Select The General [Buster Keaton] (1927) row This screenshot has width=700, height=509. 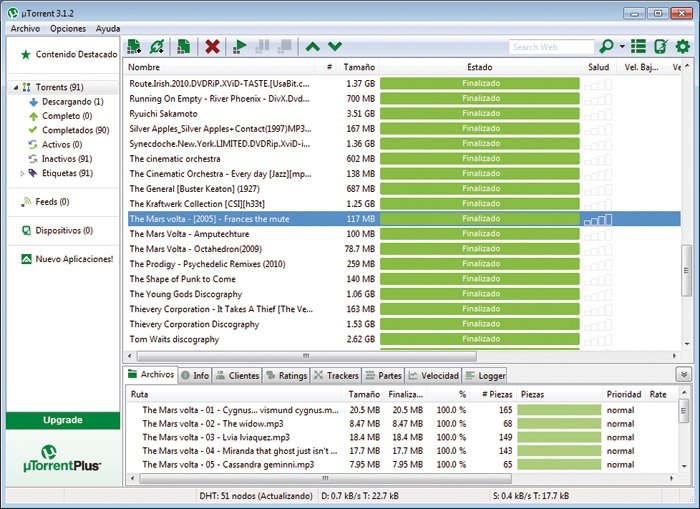tap(402, 189)
